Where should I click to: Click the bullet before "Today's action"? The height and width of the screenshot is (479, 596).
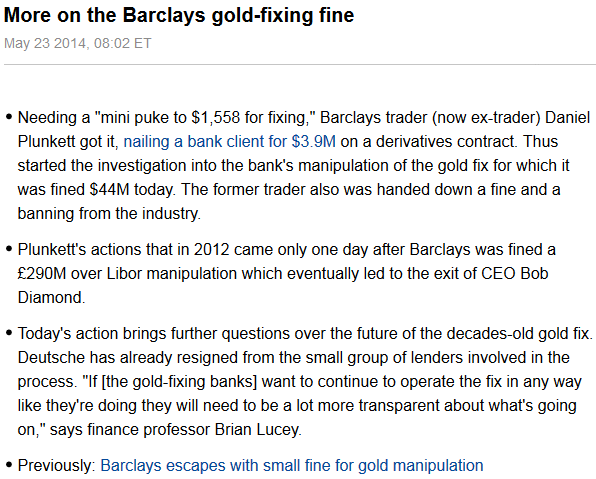[9, 333]
